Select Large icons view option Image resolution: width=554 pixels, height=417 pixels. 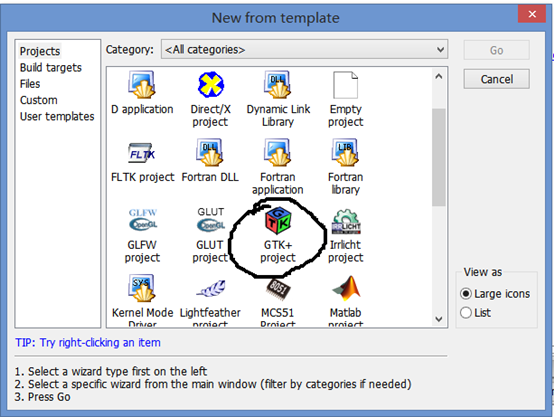495,294
